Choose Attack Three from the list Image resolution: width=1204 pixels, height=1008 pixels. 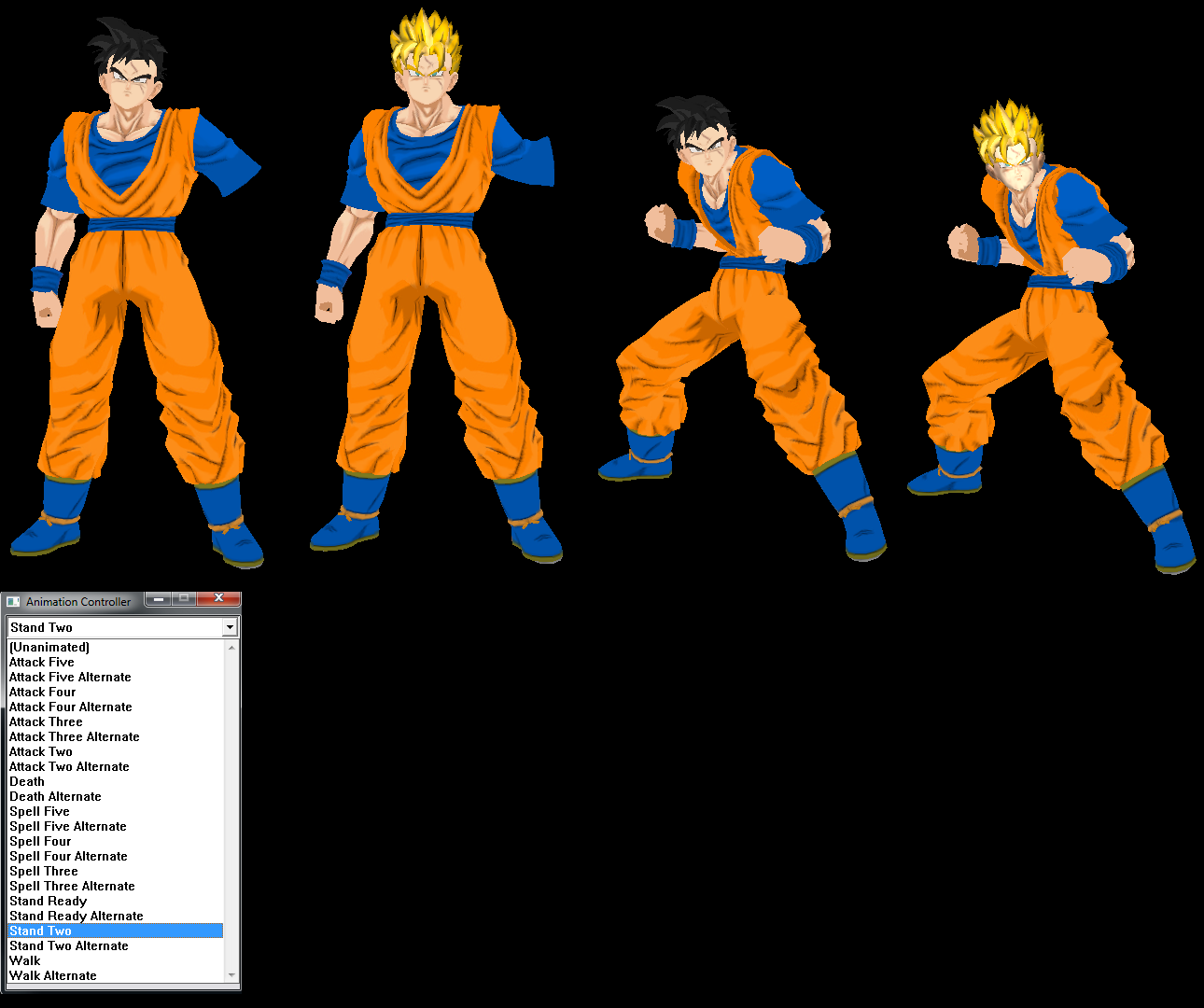pos(116,721)
